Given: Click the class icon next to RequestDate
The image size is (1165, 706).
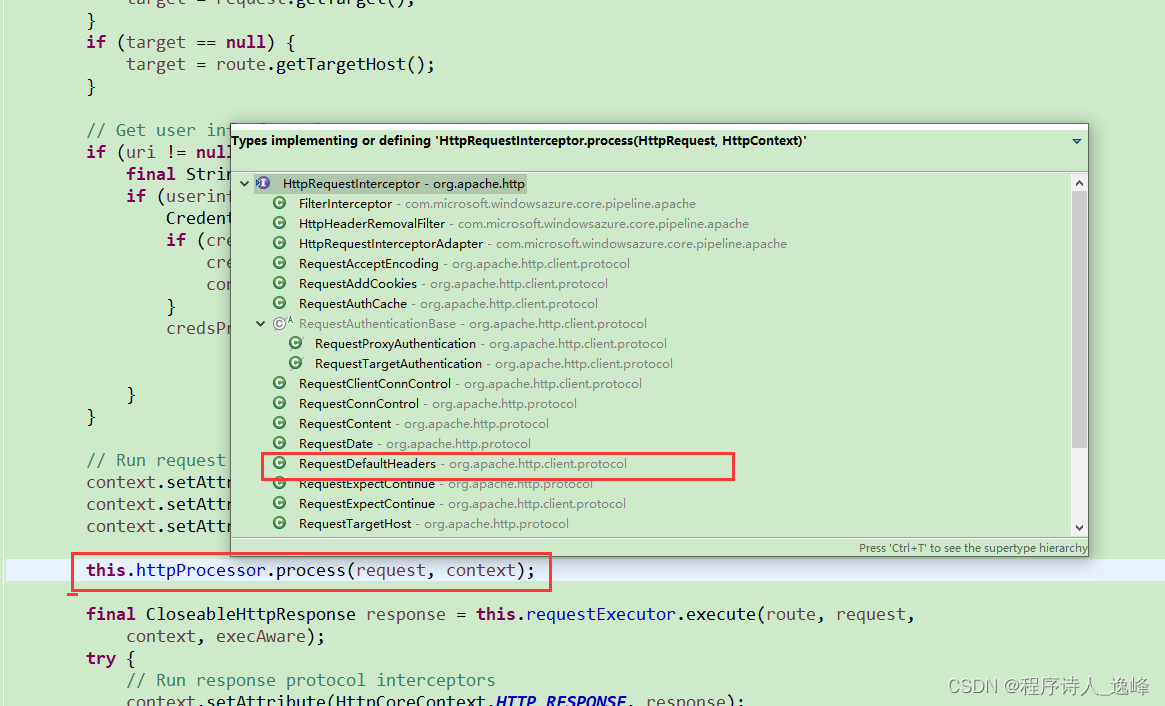Looking at the screenshot, I should pyautogui.click(x=280, y=443).
